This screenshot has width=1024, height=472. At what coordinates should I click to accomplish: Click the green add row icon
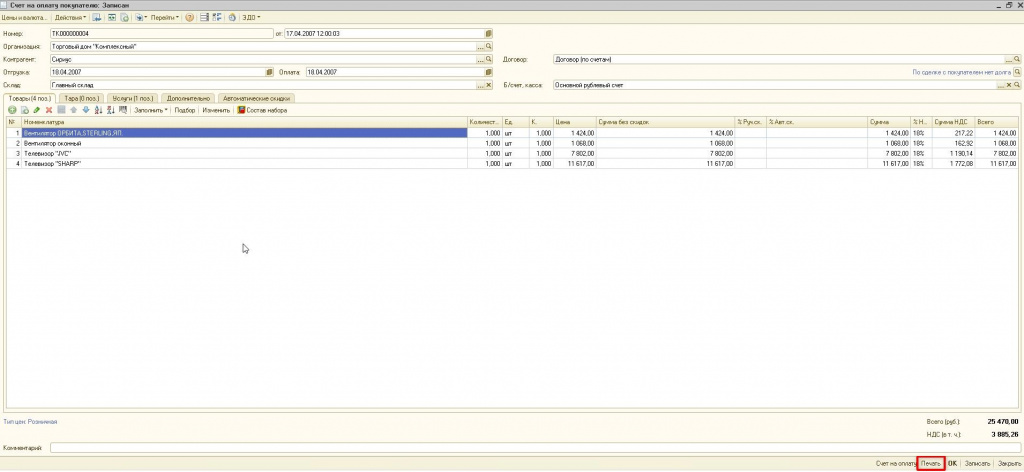[x=12, y=110]
